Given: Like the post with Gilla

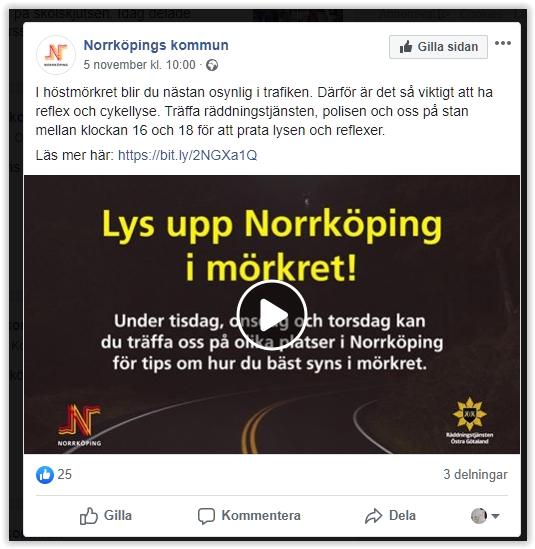Looking at the screenshot, I should (106, 516).
